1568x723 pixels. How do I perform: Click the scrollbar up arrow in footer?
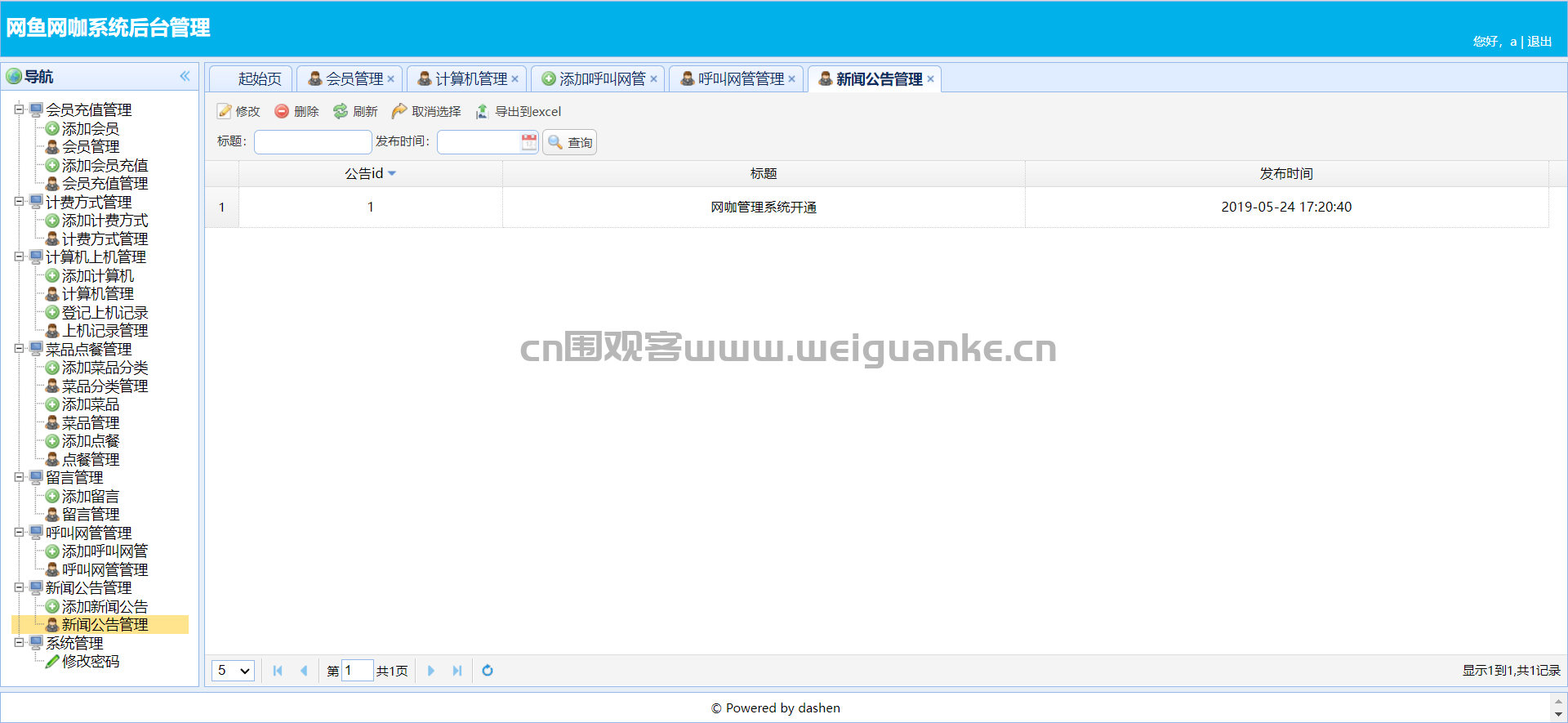click(1559, 700)
